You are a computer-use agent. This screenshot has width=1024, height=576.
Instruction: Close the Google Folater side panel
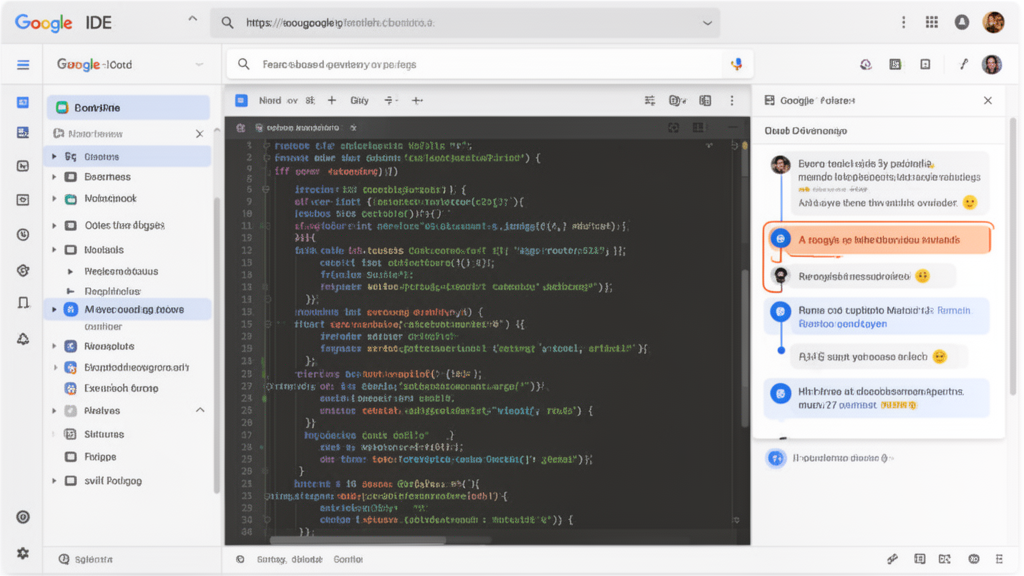(x=987, y=101)
